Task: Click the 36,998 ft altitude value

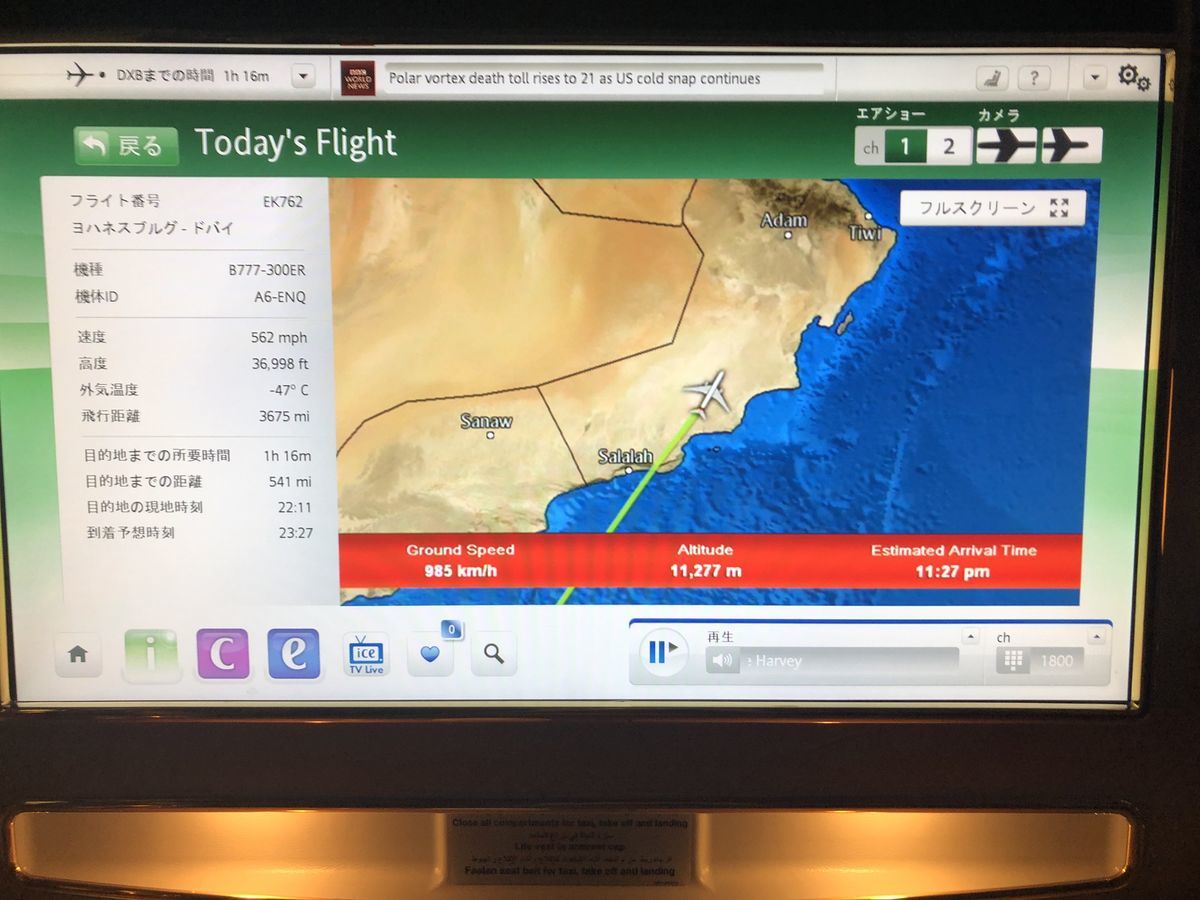Action: pos(280,364)
